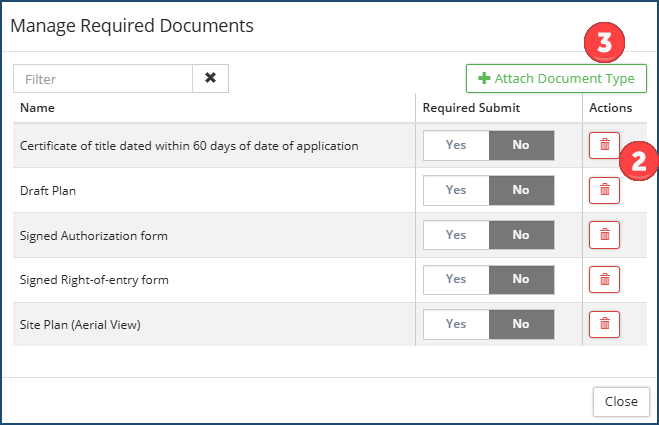Viewport: 659px width, 425px height.
Task: Click into the Filter text field
Action: 103,78
